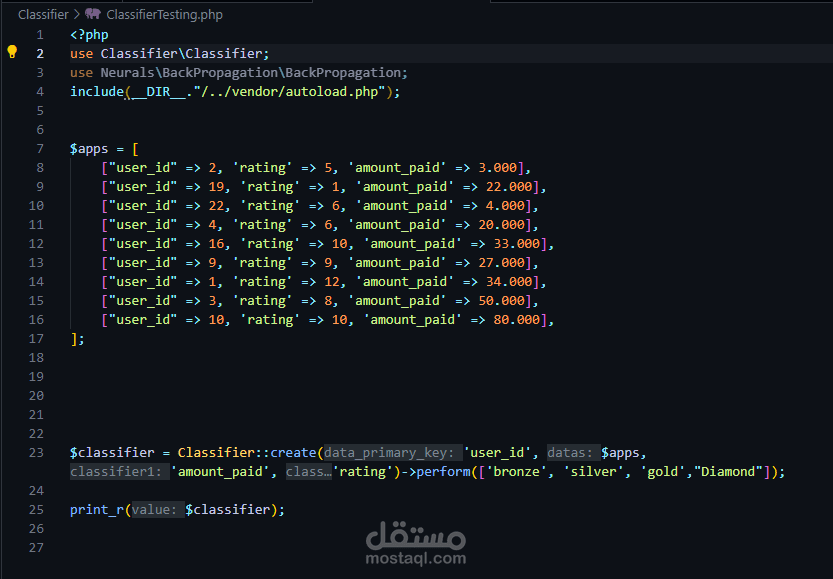Viewport: 833px width, 579px height.
Task: Click the data_primary_key inlay hint
Action: pyautogui.click(x=393, y=453)
